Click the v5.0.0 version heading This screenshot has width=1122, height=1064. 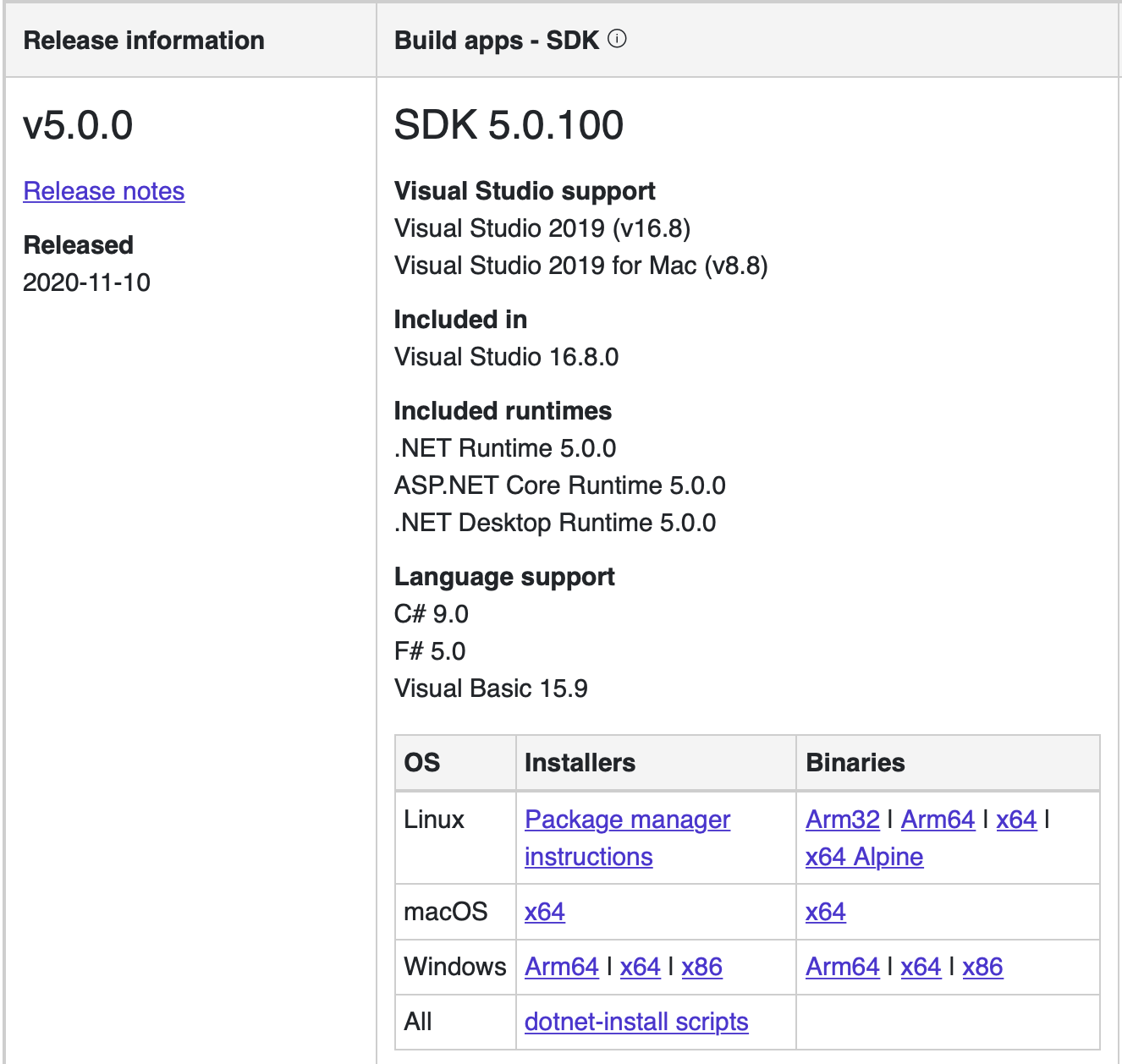click(78, 125)
